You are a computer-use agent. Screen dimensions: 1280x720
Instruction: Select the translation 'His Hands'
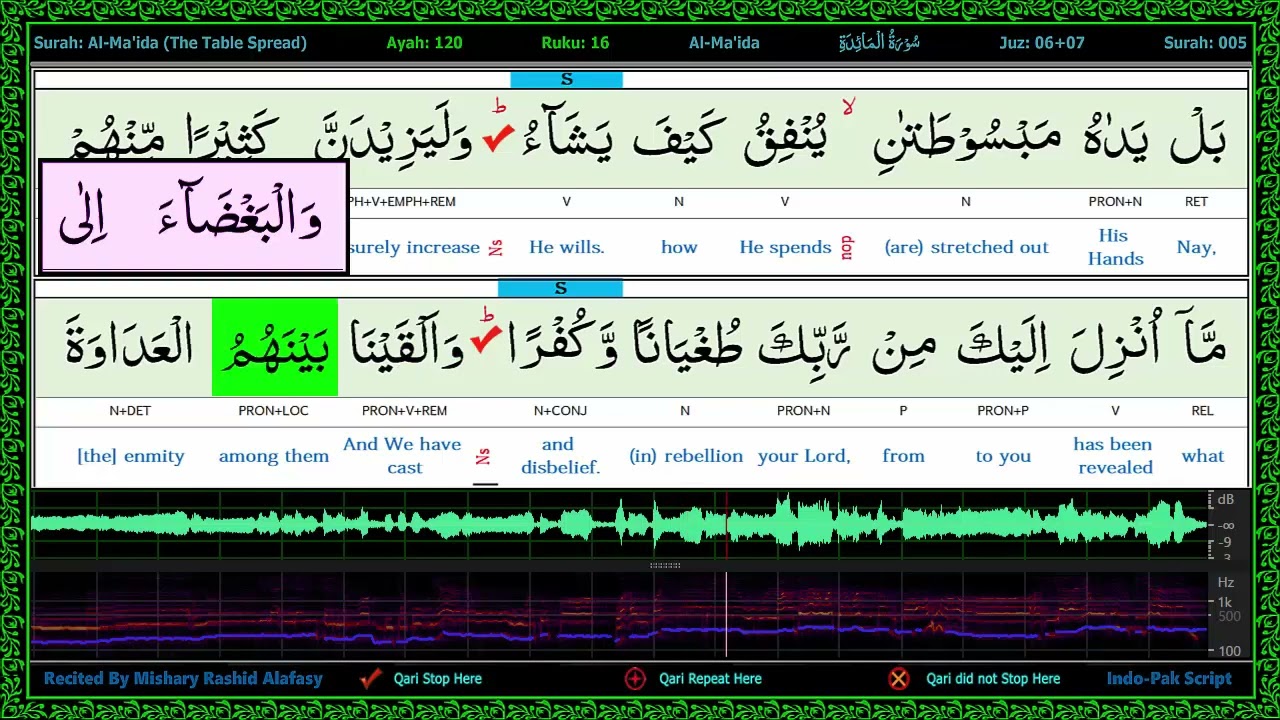(x=1115, y=247)
